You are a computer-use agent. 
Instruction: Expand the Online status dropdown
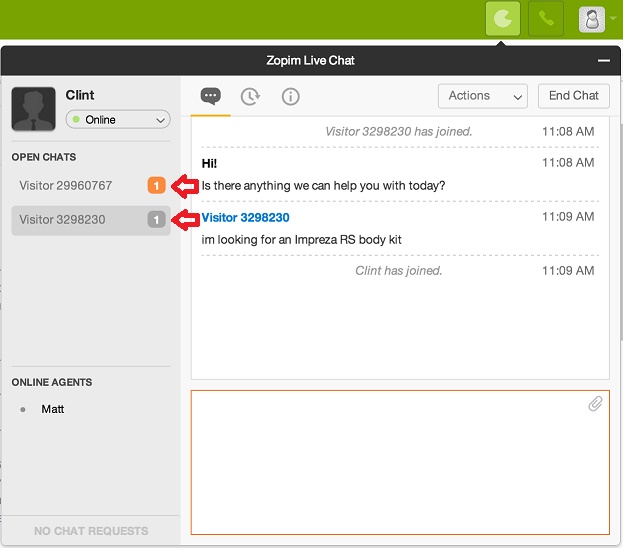pyautogui.click(x=118, y=120)
